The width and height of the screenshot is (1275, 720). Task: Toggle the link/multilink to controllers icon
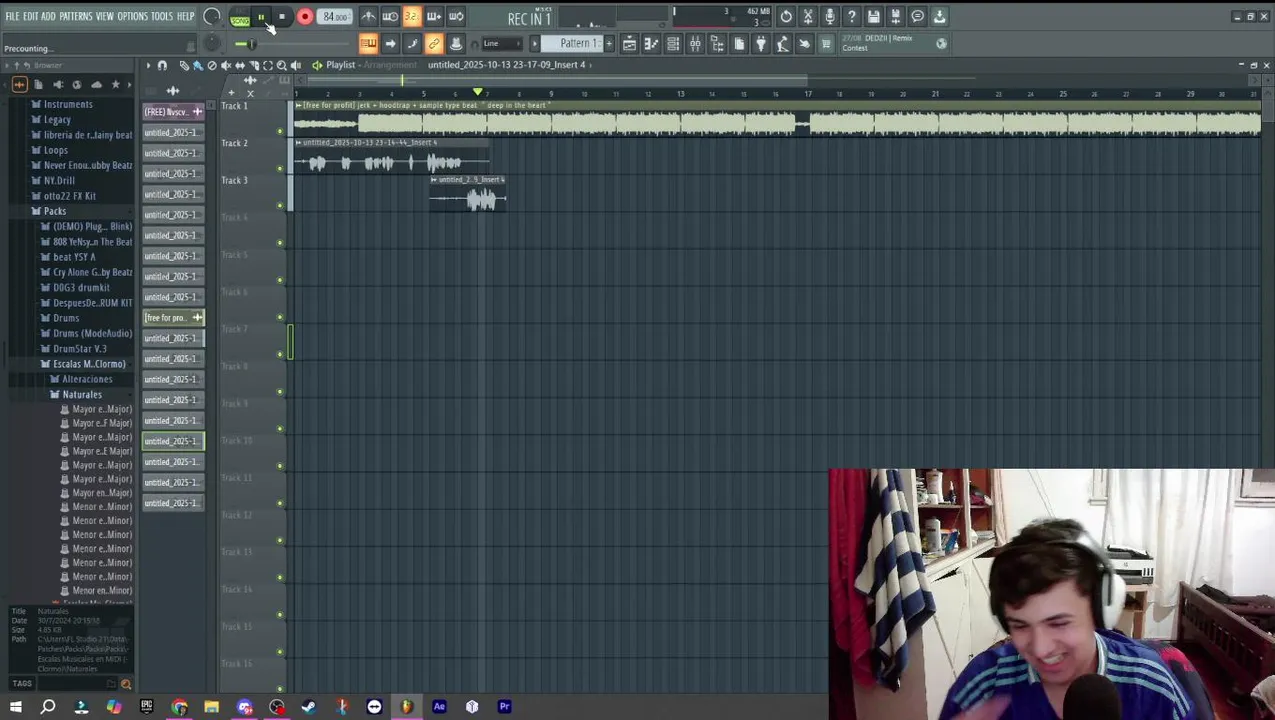click(434, 44)
